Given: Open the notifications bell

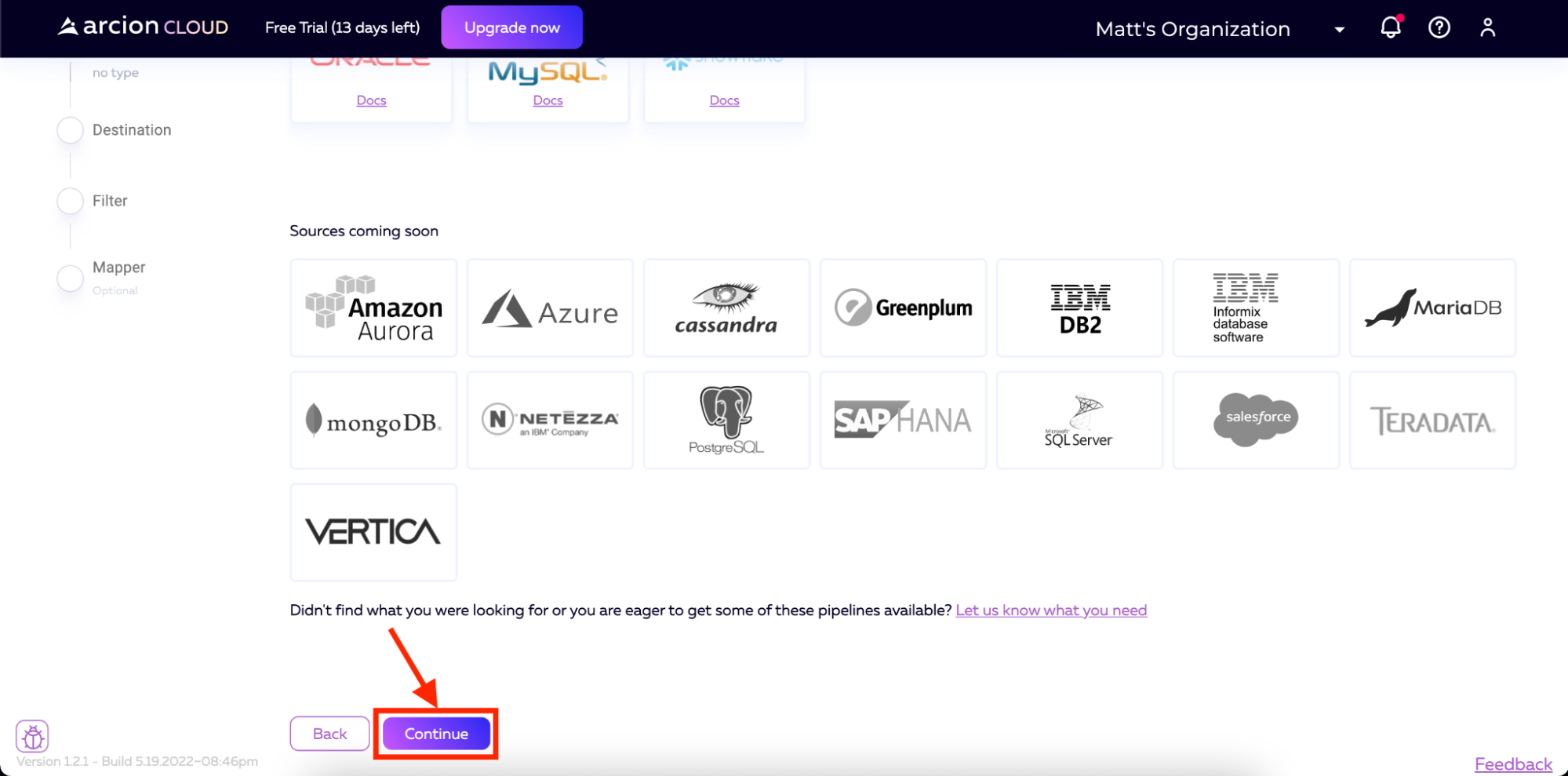Looking at the screenshot, I should [x=1391, y=27].
